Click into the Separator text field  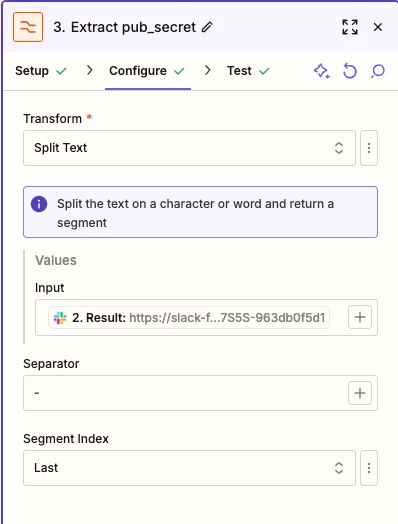click(185, 393)
